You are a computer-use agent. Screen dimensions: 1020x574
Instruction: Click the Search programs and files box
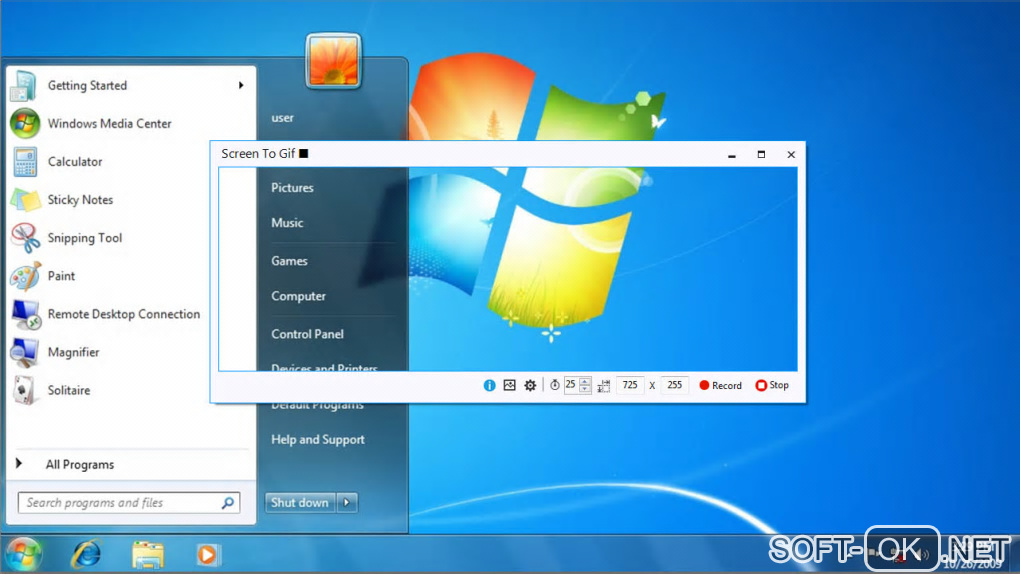point(129,503)
